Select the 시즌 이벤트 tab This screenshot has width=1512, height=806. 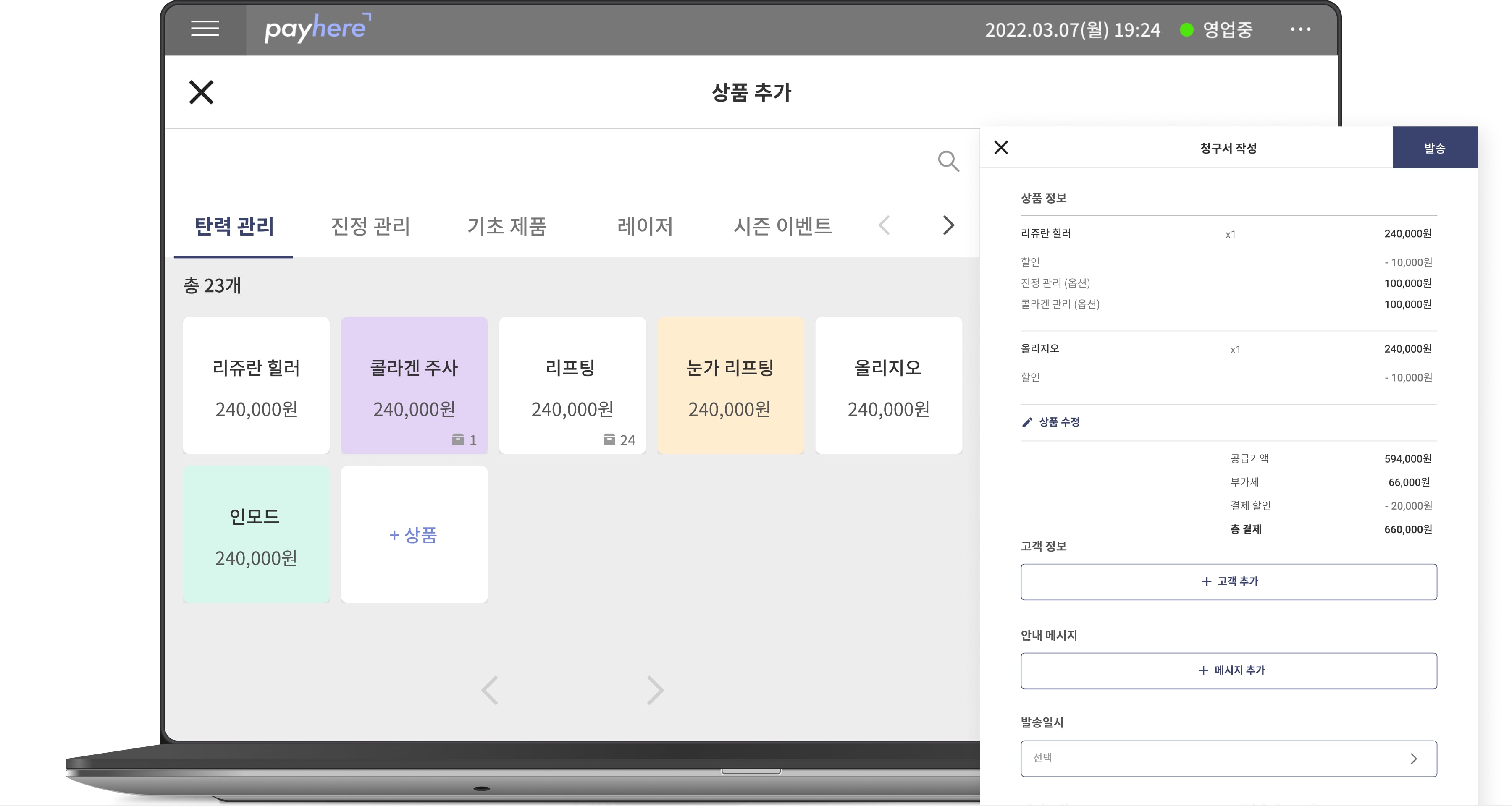click(783, 226)
